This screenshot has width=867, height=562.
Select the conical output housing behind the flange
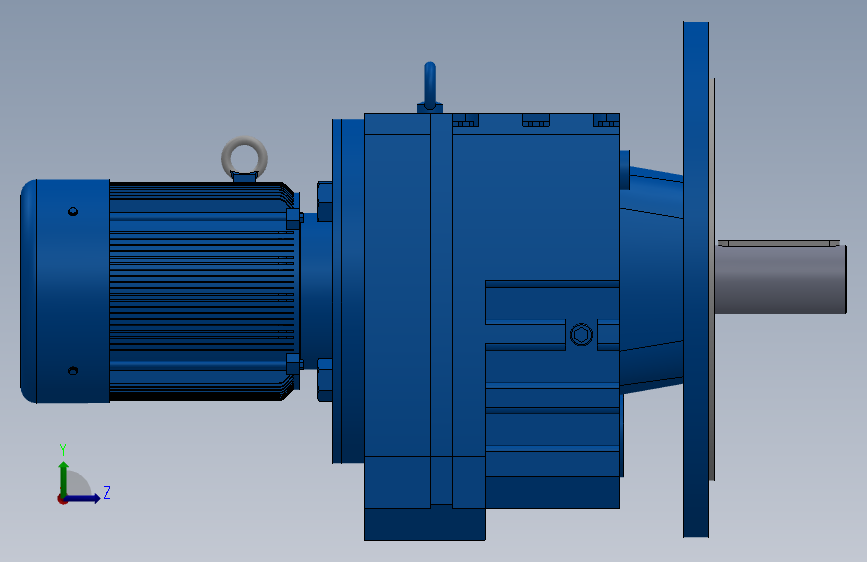pyautogui.click(x=651, y=279)
